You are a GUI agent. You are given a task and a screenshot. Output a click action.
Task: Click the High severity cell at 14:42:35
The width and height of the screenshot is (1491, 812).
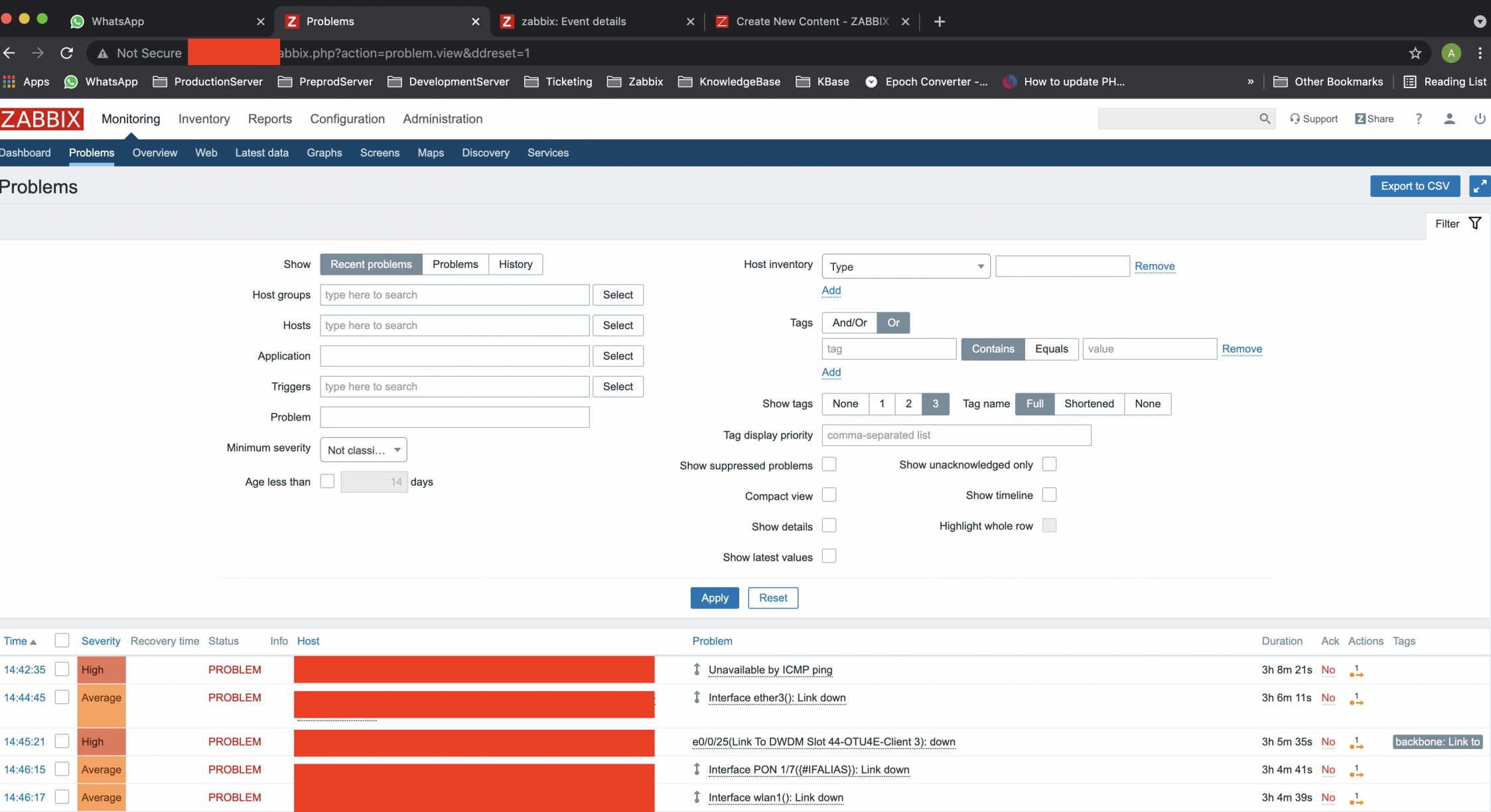(x=101, y=670)
